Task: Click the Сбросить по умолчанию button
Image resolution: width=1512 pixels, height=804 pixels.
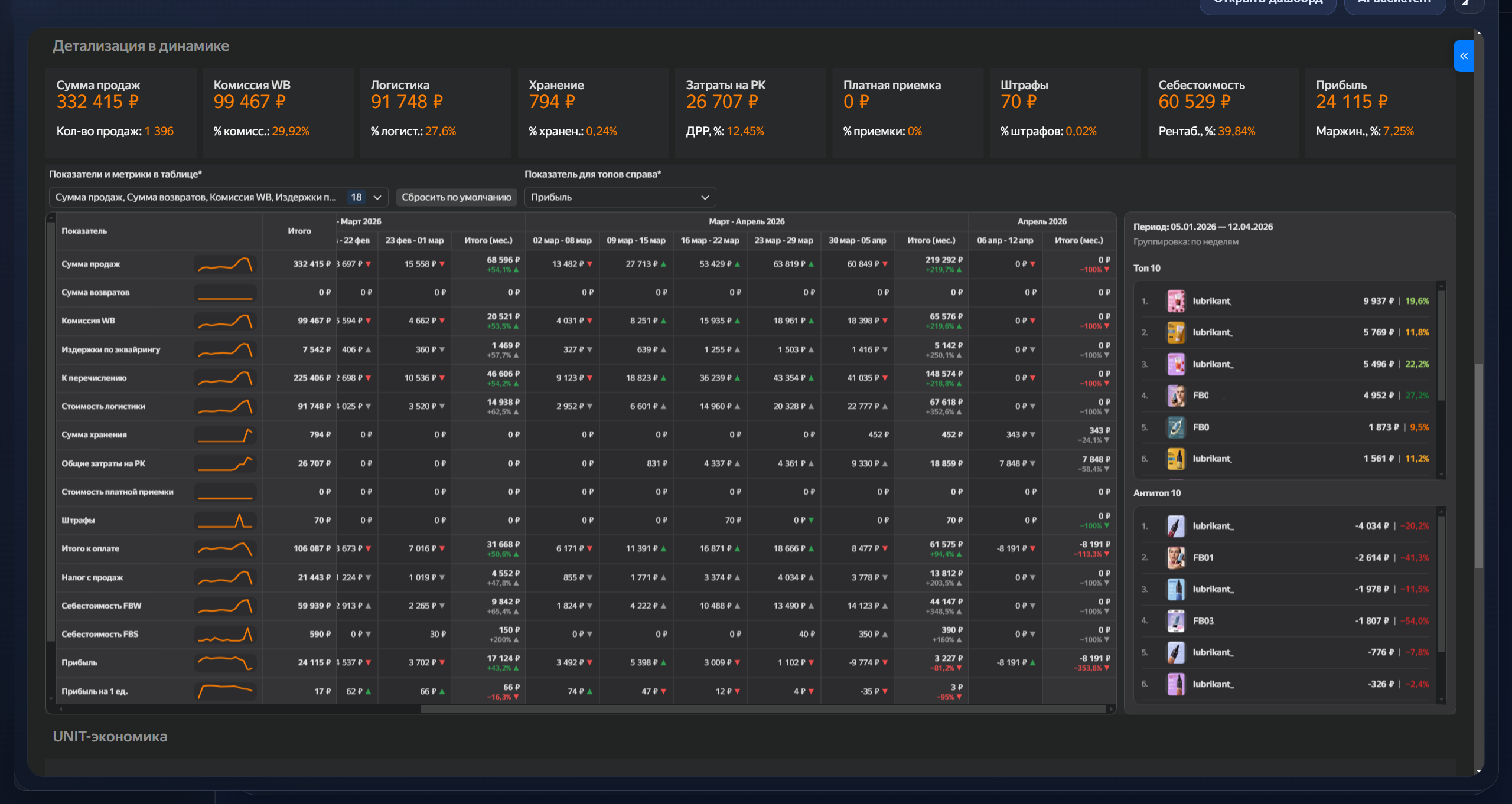Action: click(456, 197)
